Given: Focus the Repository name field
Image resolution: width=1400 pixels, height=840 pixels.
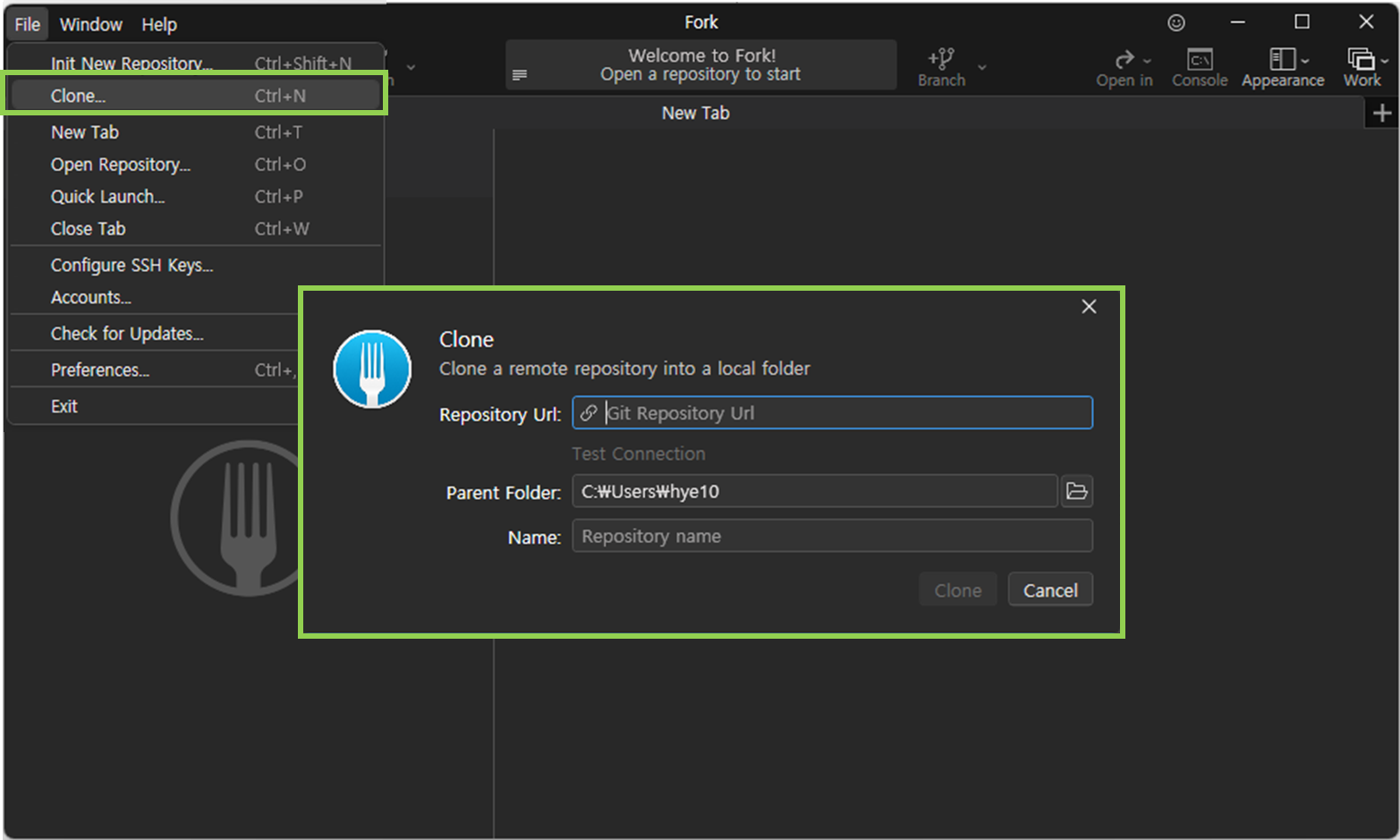Looking at the screenshot, I should point(832,537).
